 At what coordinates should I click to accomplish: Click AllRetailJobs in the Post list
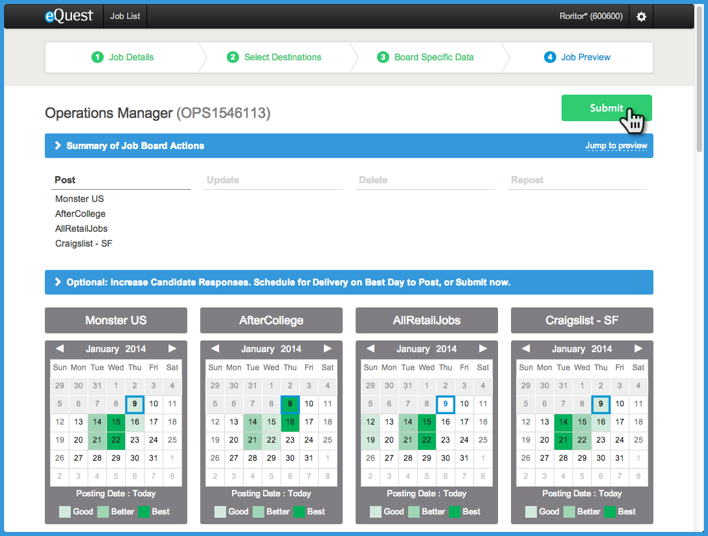tap(81, 229)
